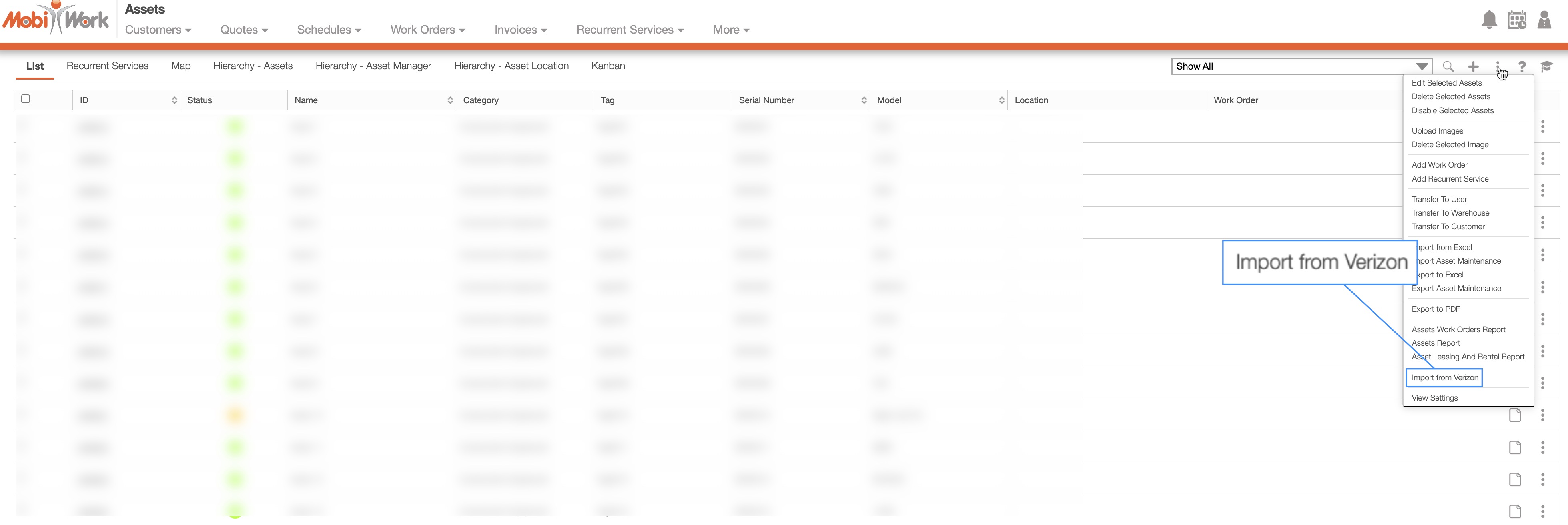Select Import from Verizon menu entry
Viewport: 1568px width, 525px height.
pos(1444,378)
